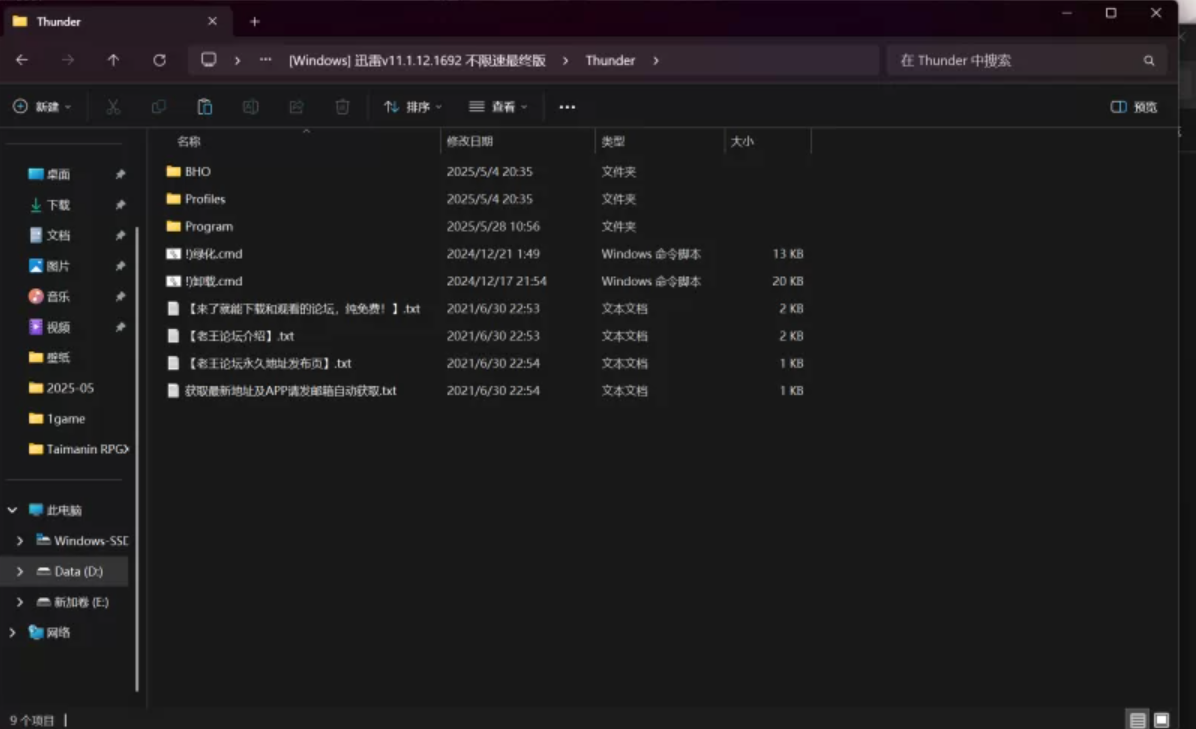Screen dimensions: 1196x729
Task: Open the 新建 (New) menu
Action: (42, 107)
